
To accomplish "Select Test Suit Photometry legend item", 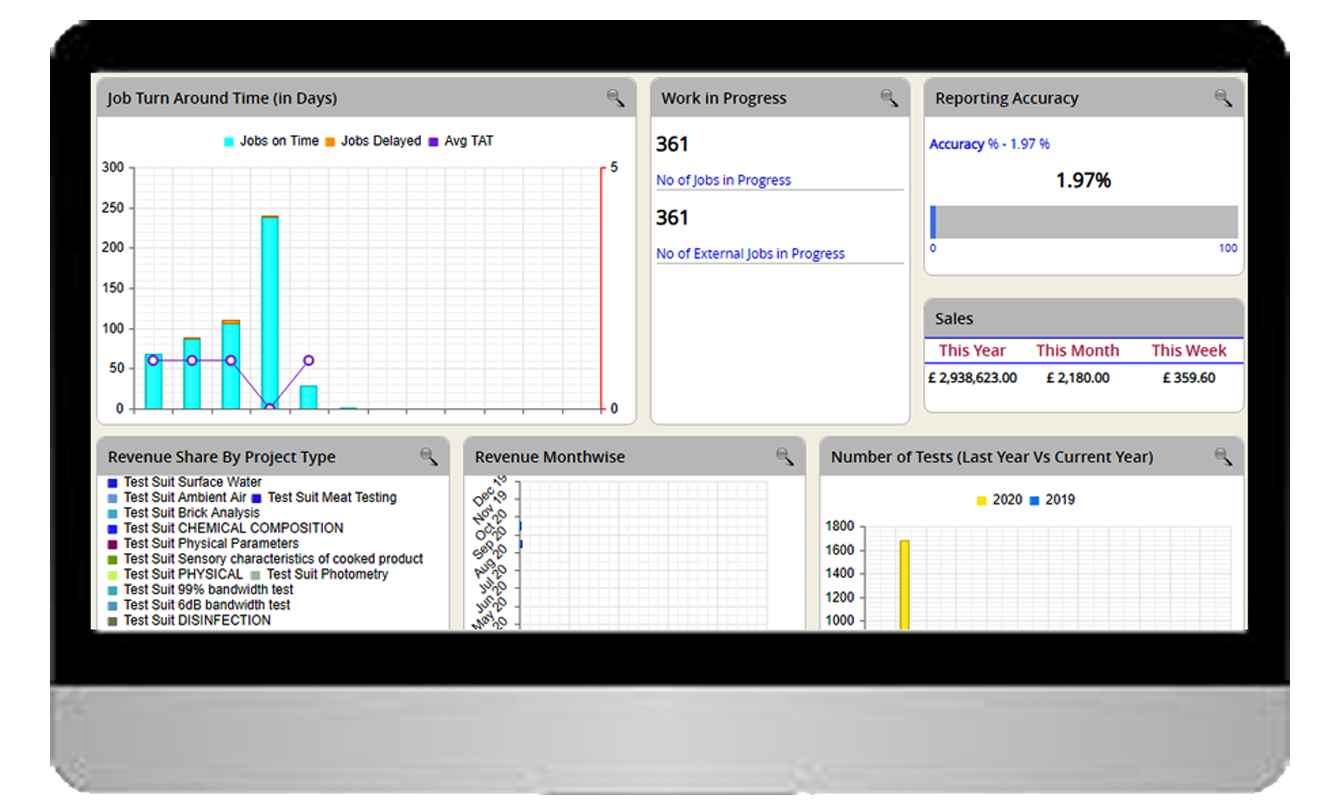I will (320, 574).
